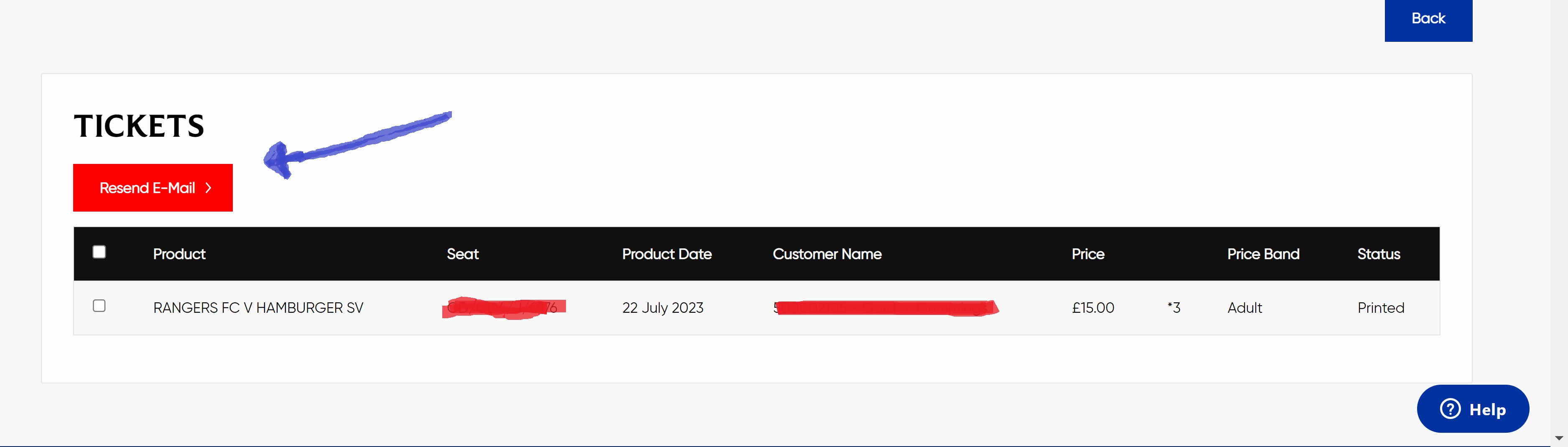Go back using the Back button
1568x447 pixels.
pyautogui.click(x=1428, y=20)
